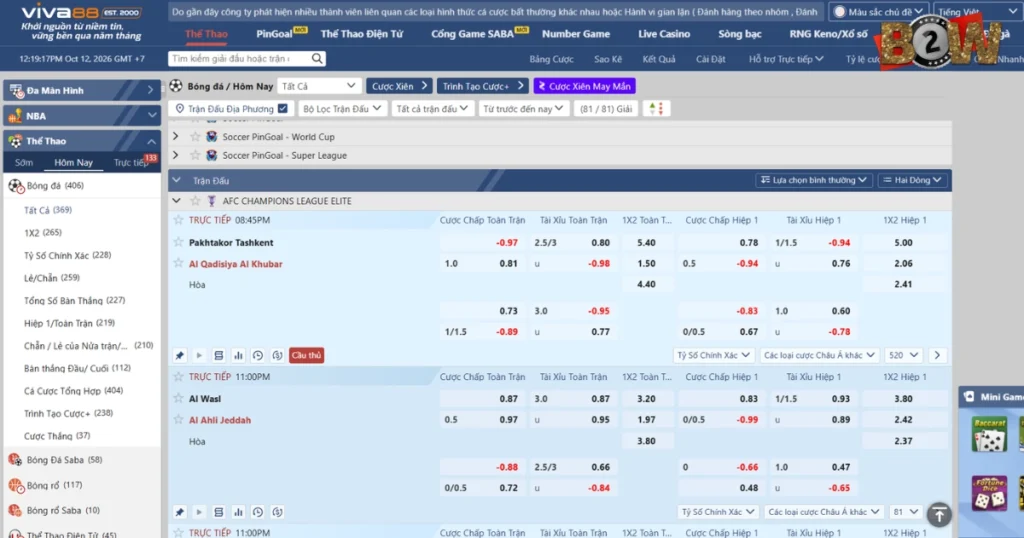
Task: Click next-page arrow beside 520 dropdown
Action: coord(937,355)
